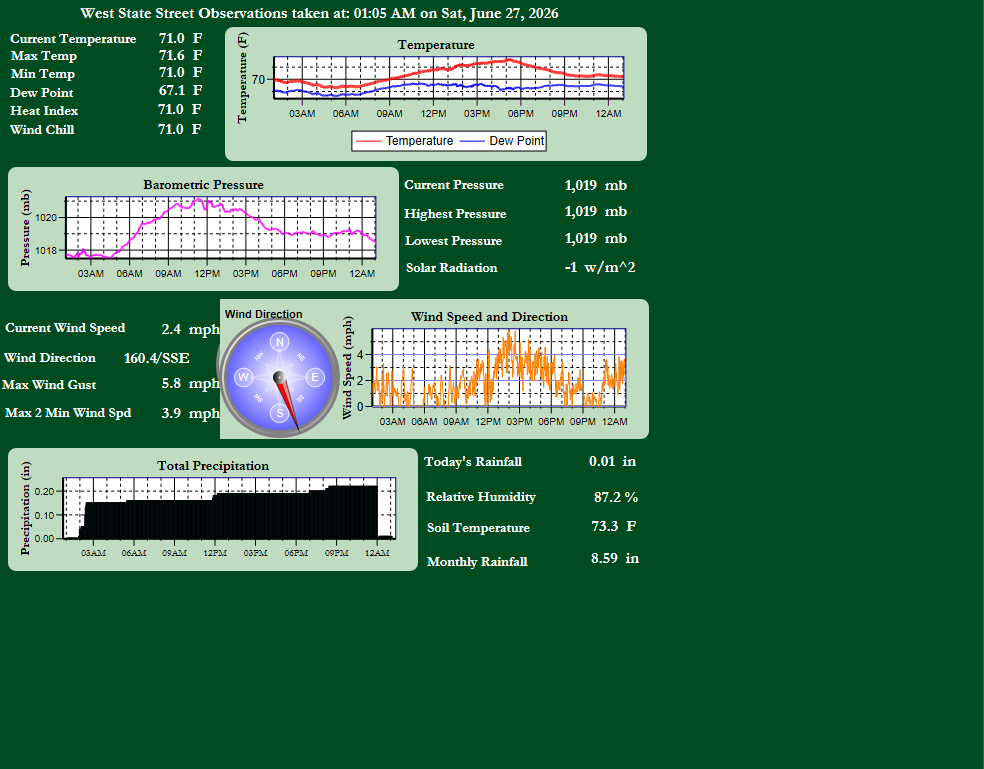The height and width of the screenshot is (769, 984).
Task: Click the W marker on the compass
Action: (x=243, y=377)
